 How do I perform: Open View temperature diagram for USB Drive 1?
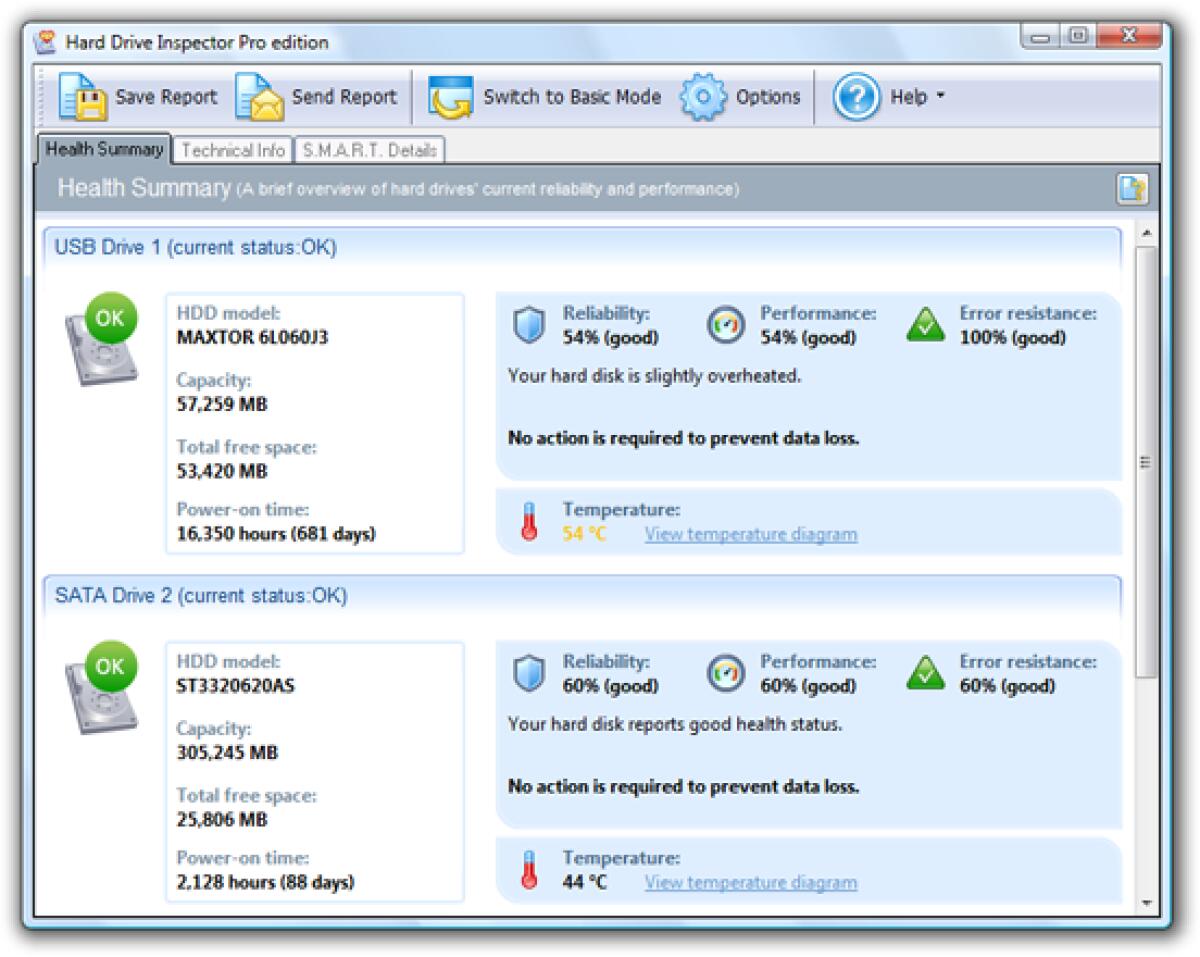752,534
